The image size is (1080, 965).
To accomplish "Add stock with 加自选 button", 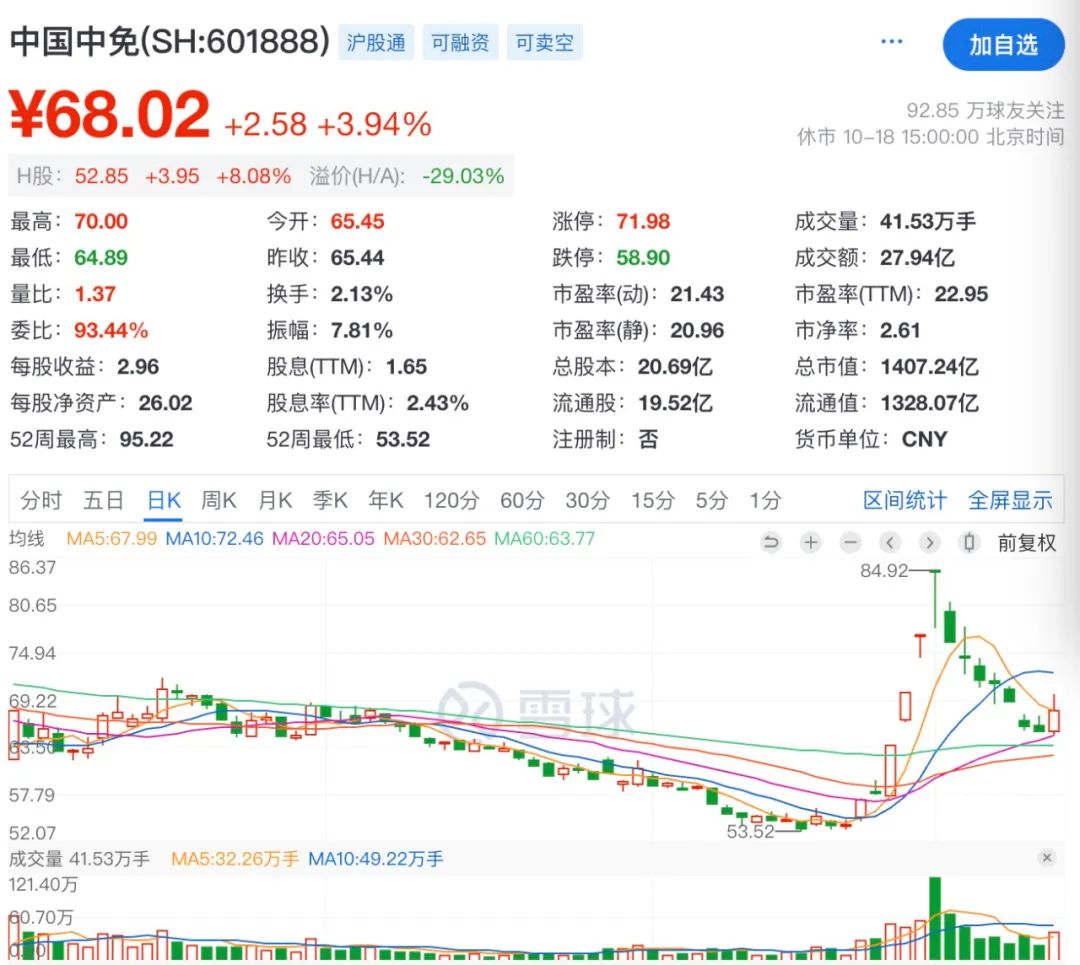I will [x=1004, y=45].
